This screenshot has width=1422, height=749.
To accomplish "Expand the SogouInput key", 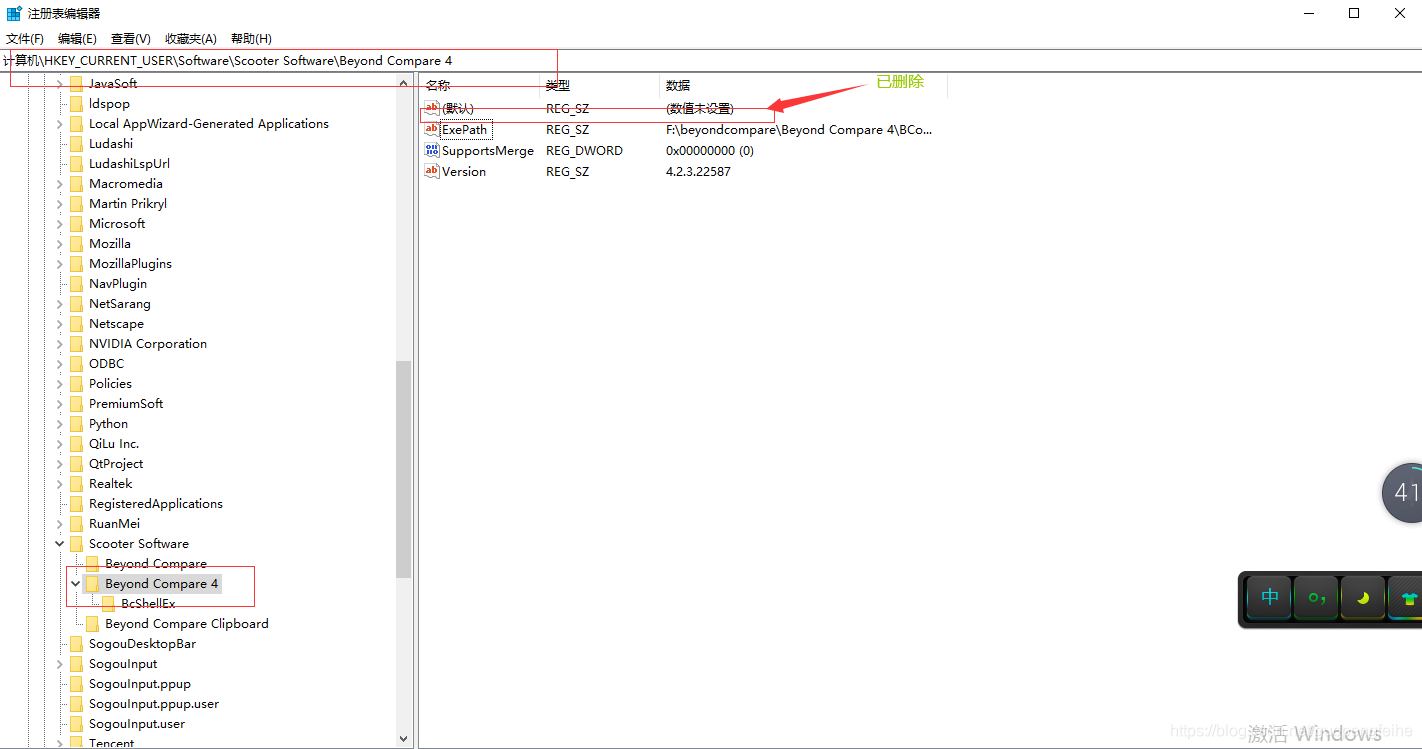I will point(60,664).
